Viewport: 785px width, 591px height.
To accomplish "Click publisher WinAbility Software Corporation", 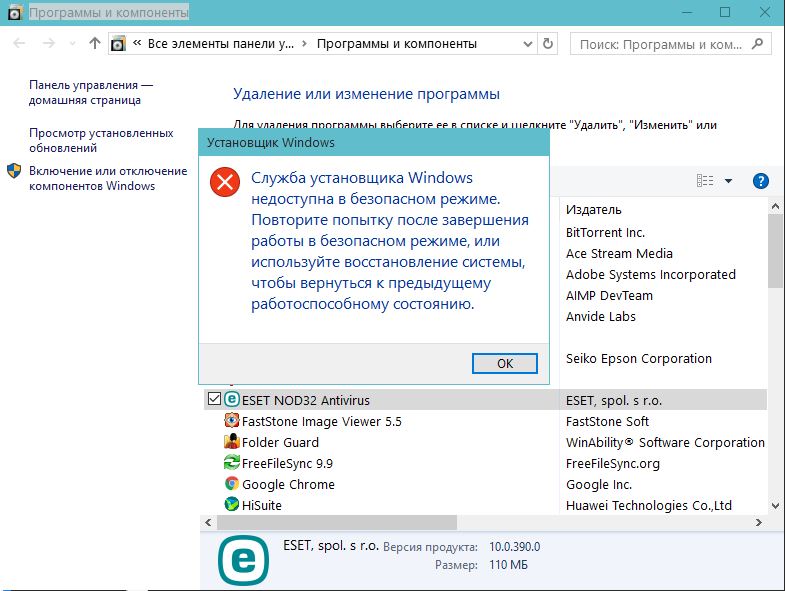I will click(665, 442).
